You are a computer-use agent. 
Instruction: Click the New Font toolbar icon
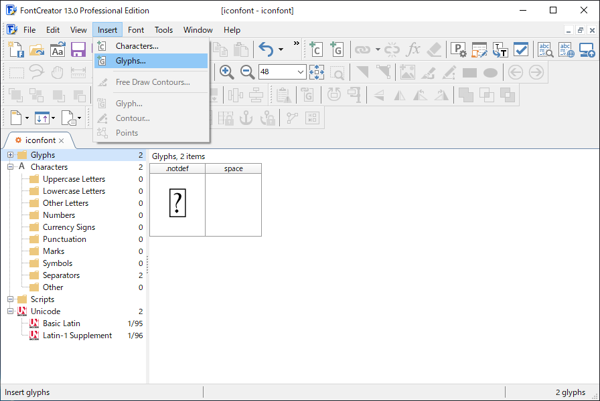point(16,49)
